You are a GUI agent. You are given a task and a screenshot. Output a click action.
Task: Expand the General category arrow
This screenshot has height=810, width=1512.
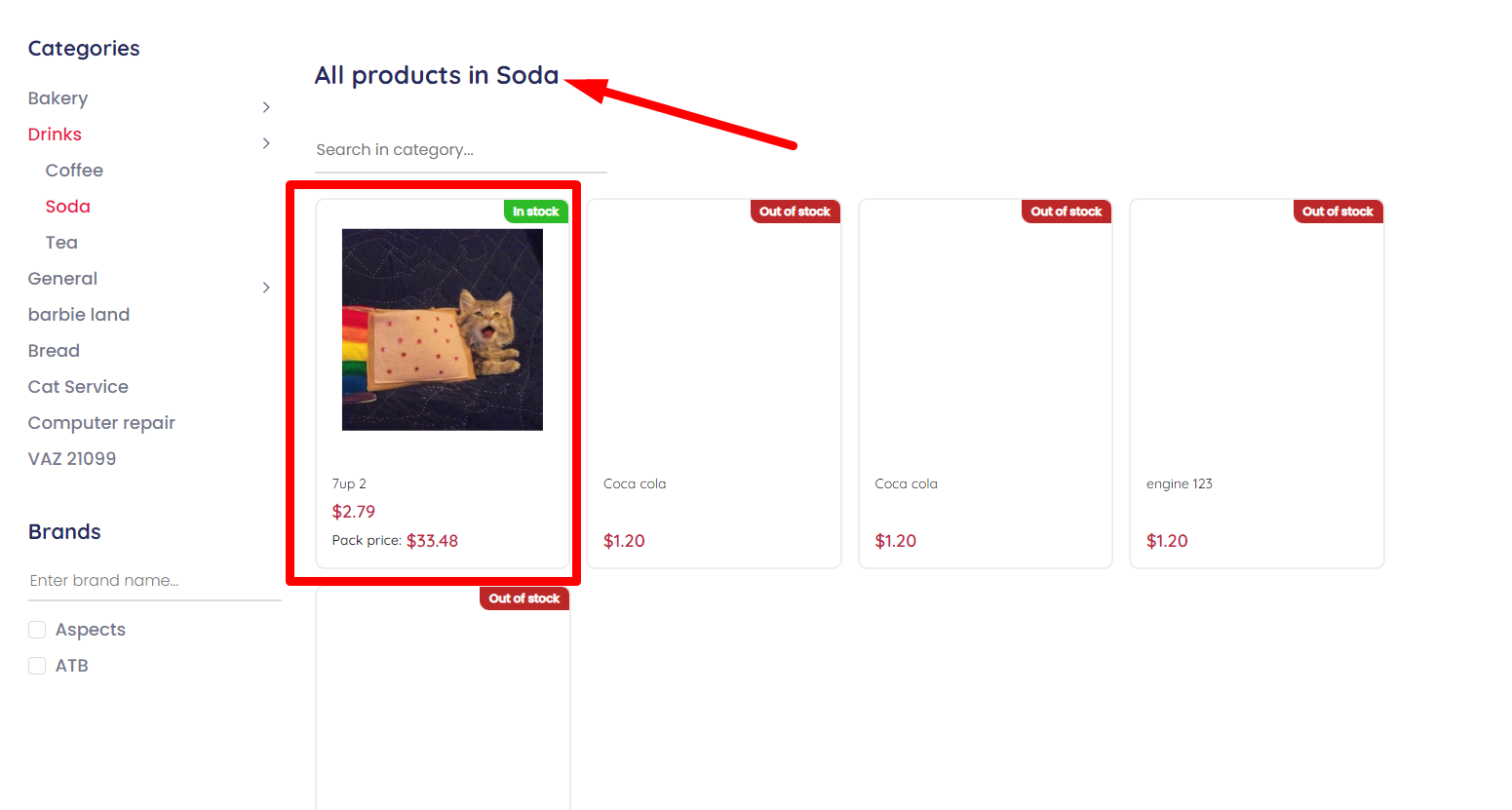click(x=266, y=288)
